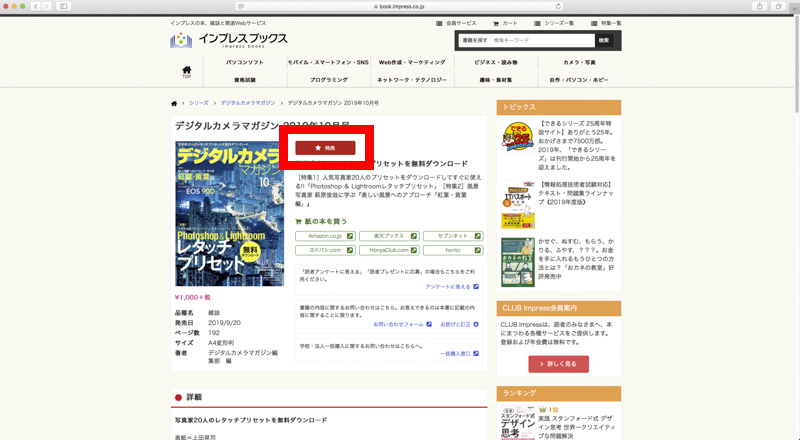Screen dimensions: 800x440
Task: Click icon beside アンケートに答える
Action: [476, 287]
